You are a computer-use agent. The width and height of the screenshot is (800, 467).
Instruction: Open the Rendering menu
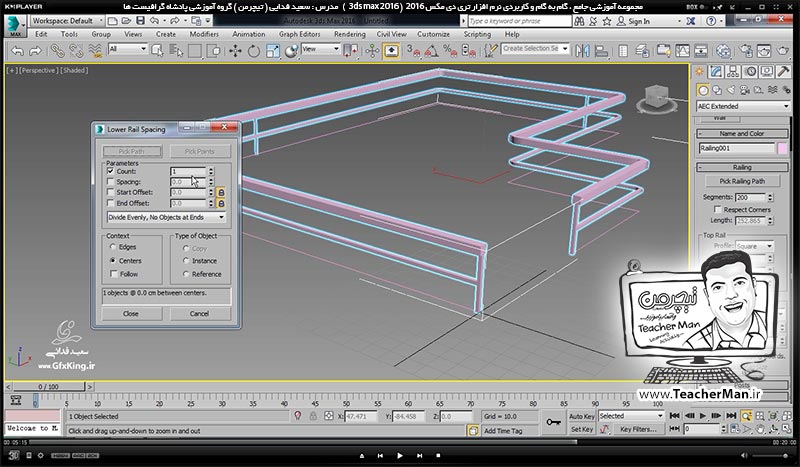coord(349,34)
